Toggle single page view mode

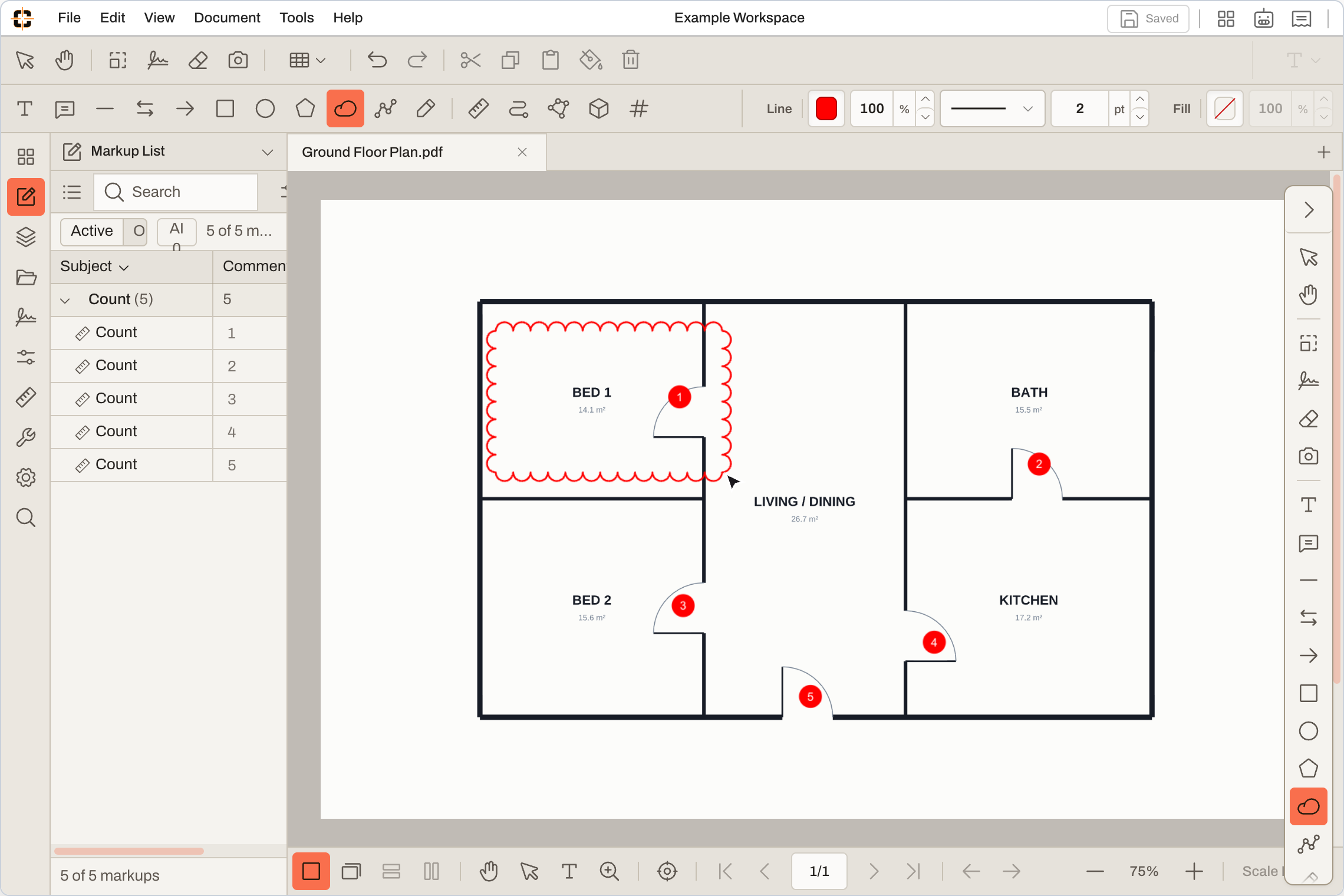(x=311, y=871)
